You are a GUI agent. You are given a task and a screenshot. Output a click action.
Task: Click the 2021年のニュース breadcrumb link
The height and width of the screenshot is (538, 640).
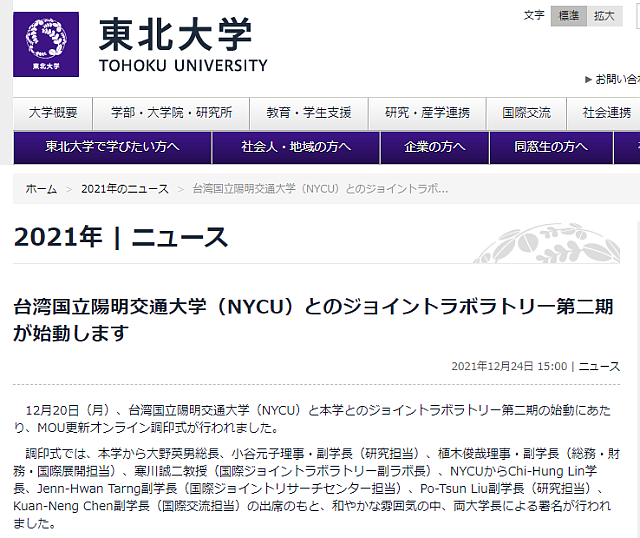click(125, 189)
